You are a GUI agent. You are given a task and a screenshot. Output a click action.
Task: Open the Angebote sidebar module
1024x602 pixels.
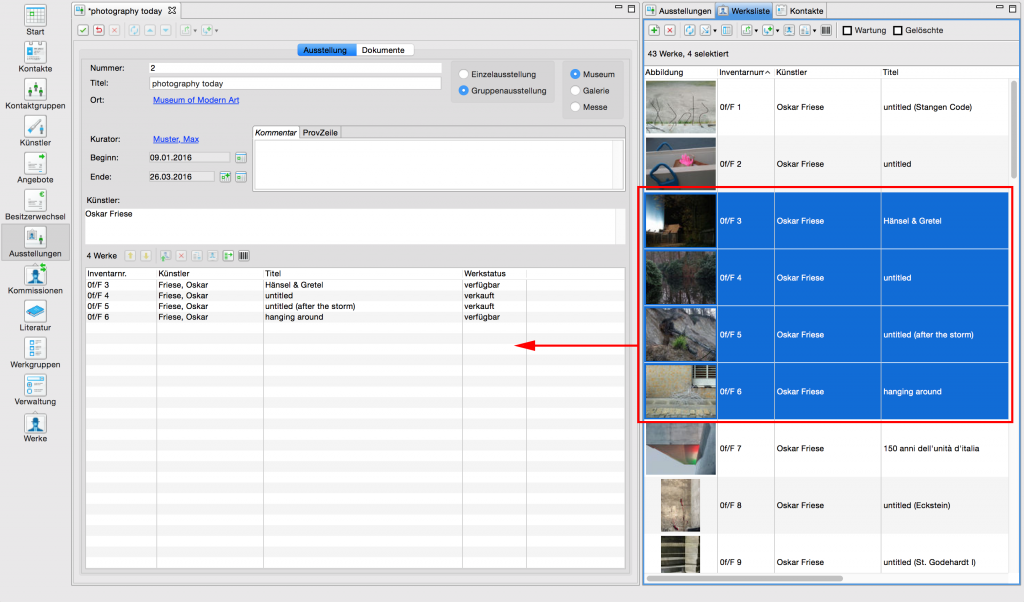[35, 168]
